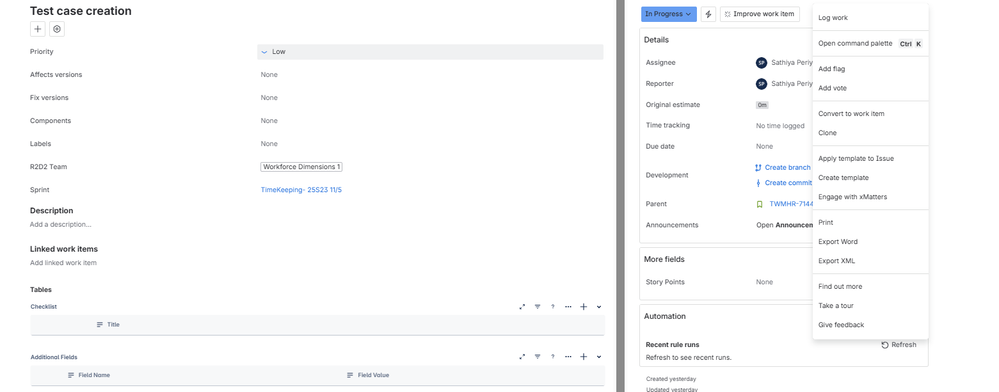Open the Priority Low dropdown
This screenshot has width=999, height=392.
[x=430, y=52]
